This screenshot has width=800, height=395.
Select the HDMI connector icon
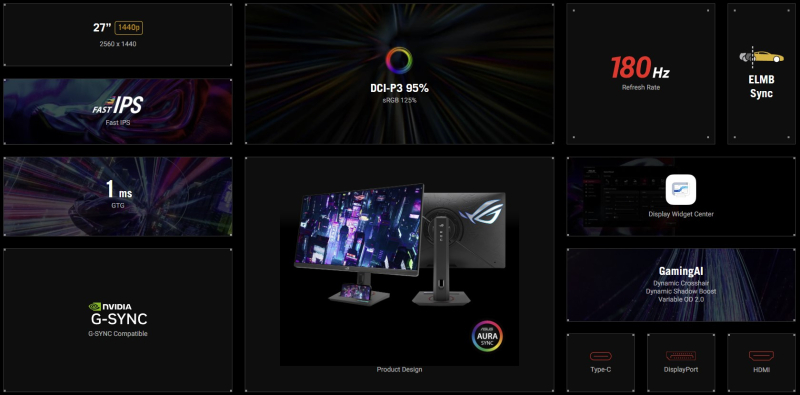(761, 356)
